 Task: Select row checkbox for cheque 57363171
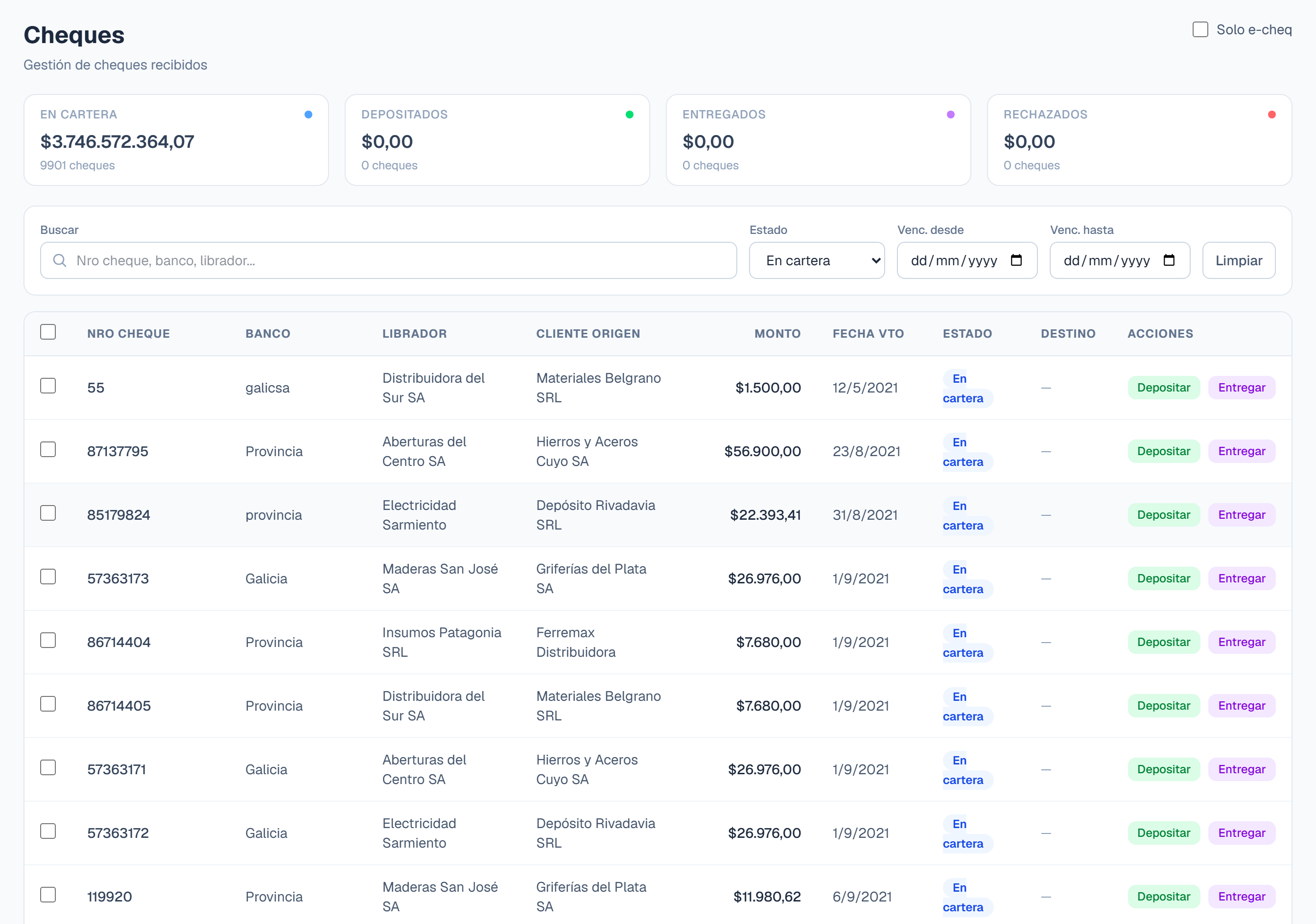click(48, 767)
